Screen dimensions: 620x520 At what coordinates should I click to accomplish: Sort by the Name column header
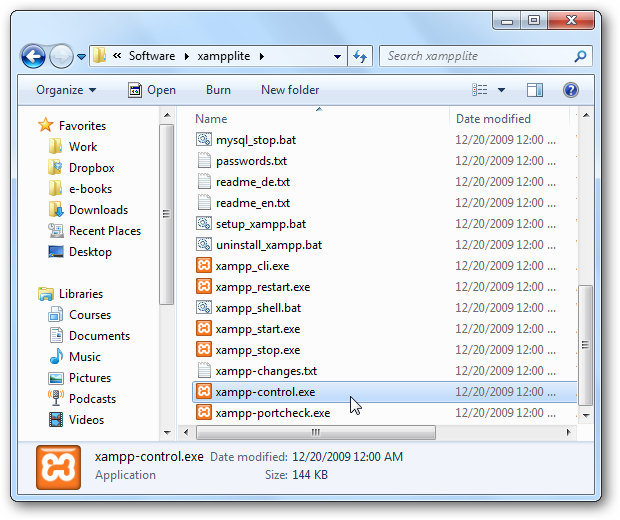[211, 119]
